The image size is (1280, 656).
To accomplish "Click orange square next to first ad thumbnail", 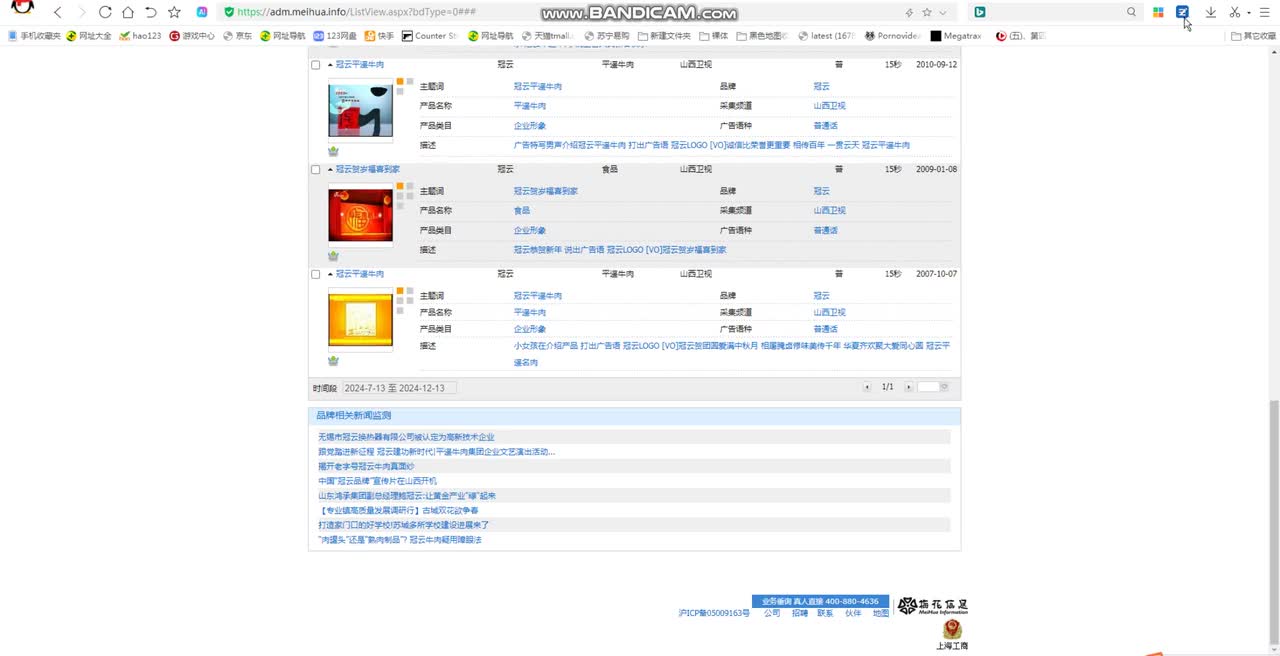I will (x=400, y=82).
